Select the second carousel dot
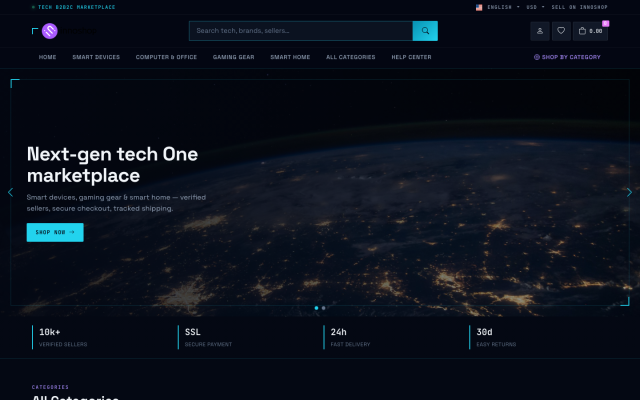 [x=324, y=308]
